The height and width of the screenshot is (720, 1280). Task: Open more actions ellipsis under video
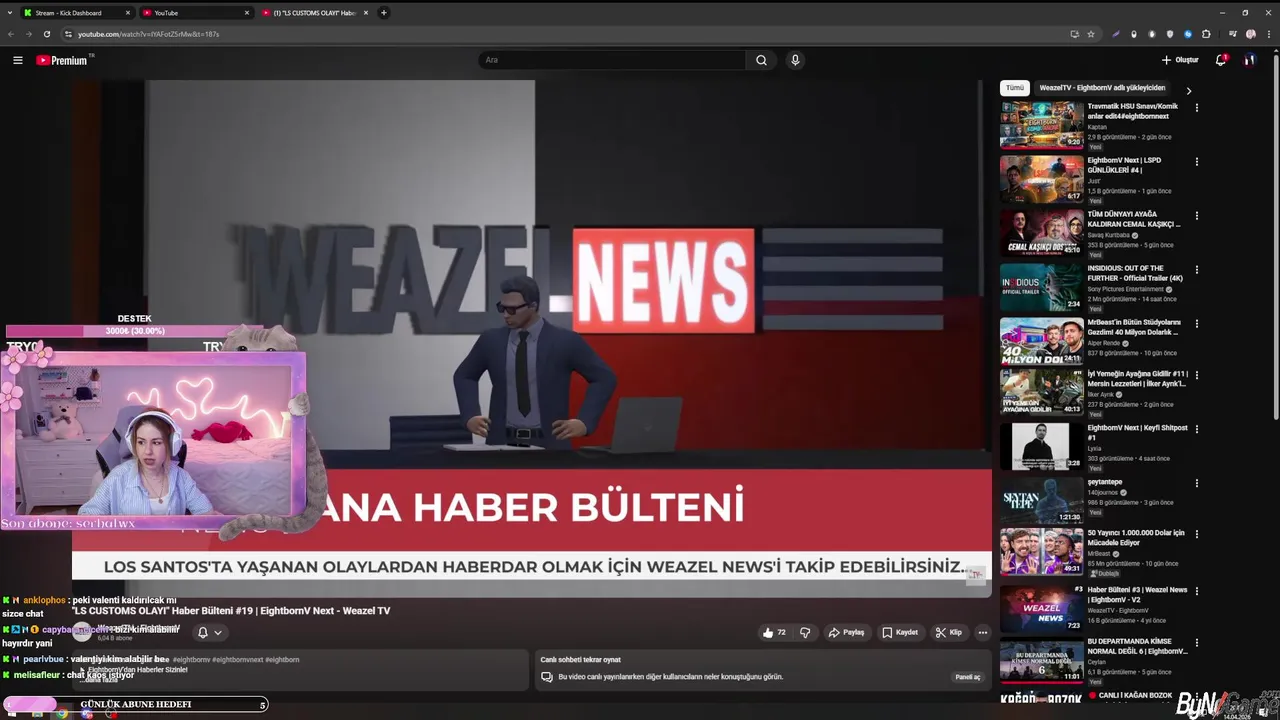[x=982, y=632]
